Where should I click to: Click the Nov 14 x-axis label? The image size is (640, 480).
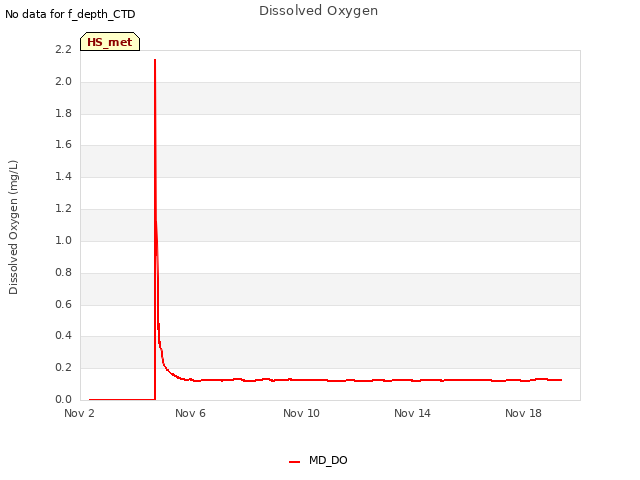coord(412,413)
